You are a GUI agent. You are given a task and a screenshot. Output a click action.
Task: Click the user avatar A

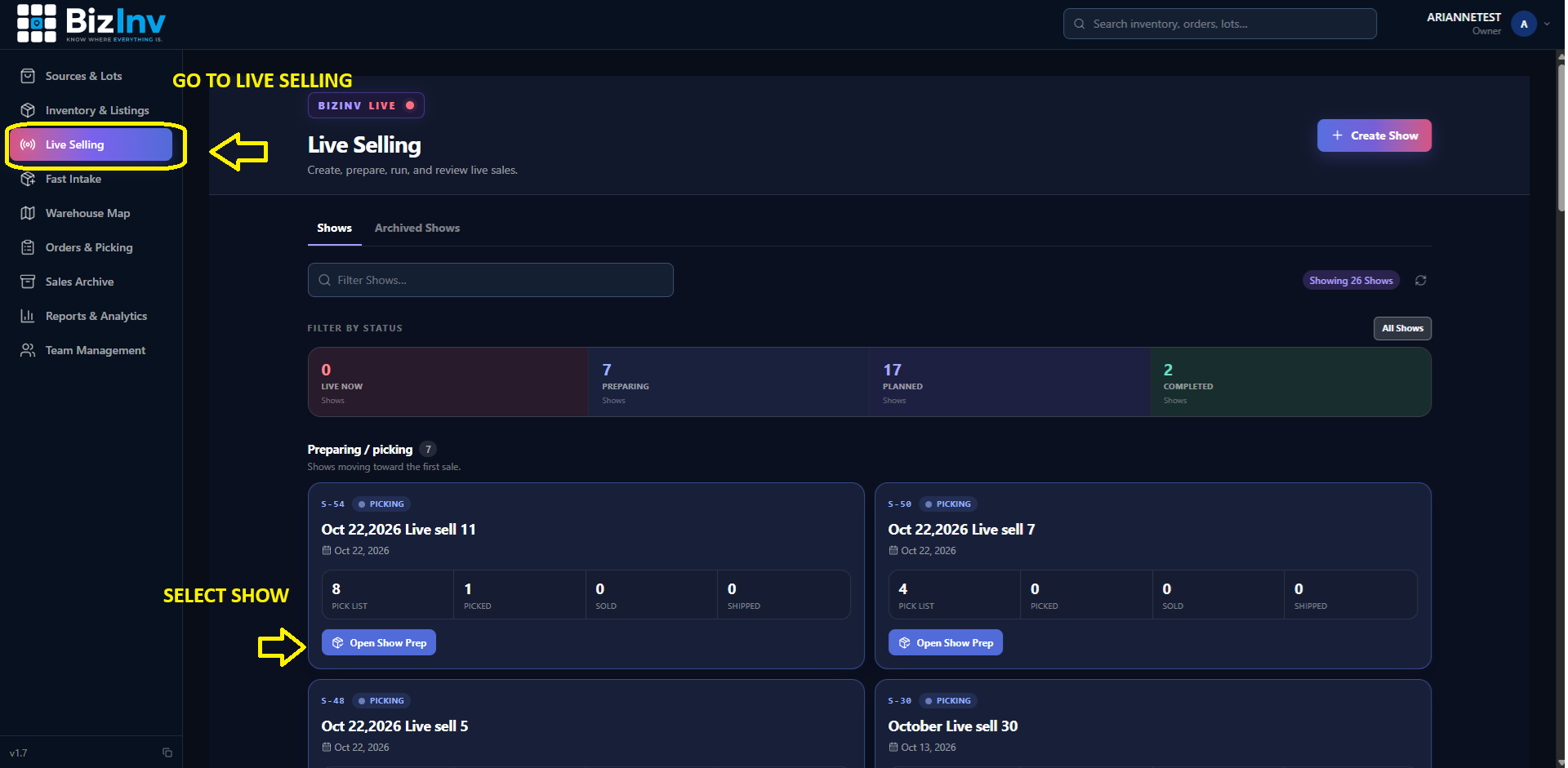[1524, 24]
